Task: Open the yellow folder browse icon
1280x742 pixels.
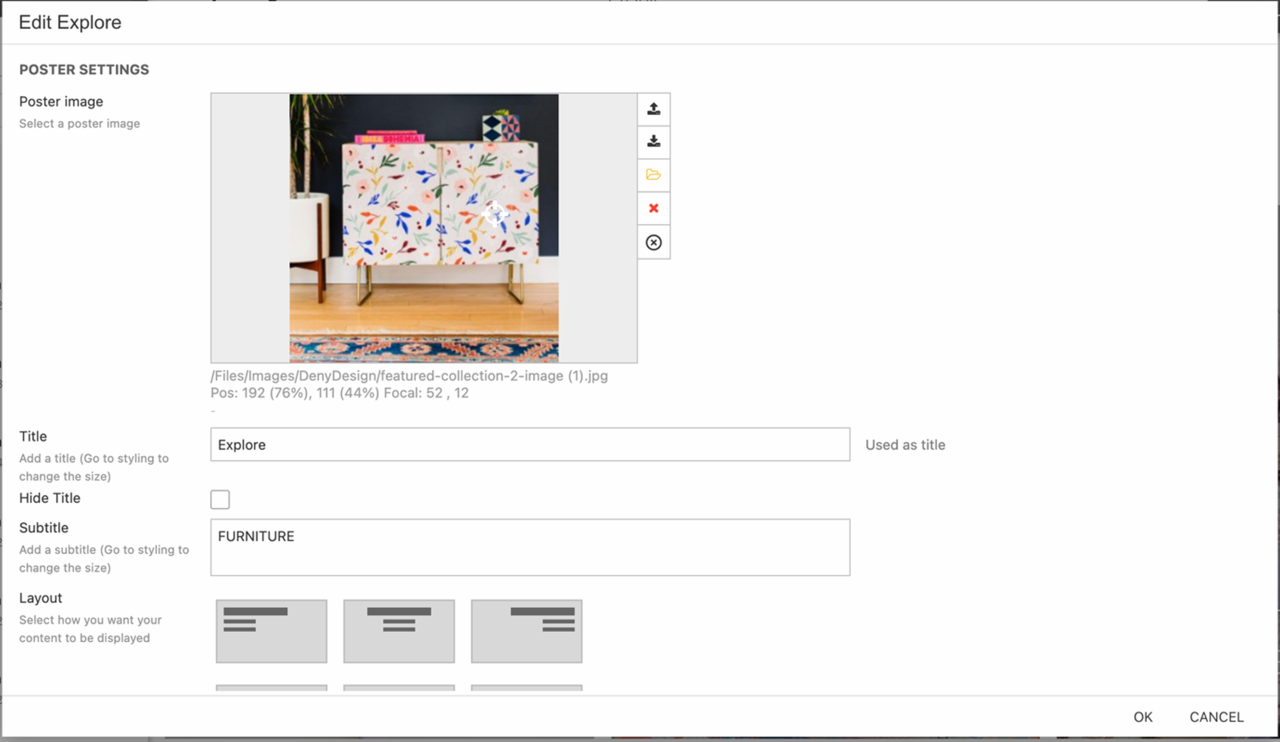Action: [x=654, y=175]
